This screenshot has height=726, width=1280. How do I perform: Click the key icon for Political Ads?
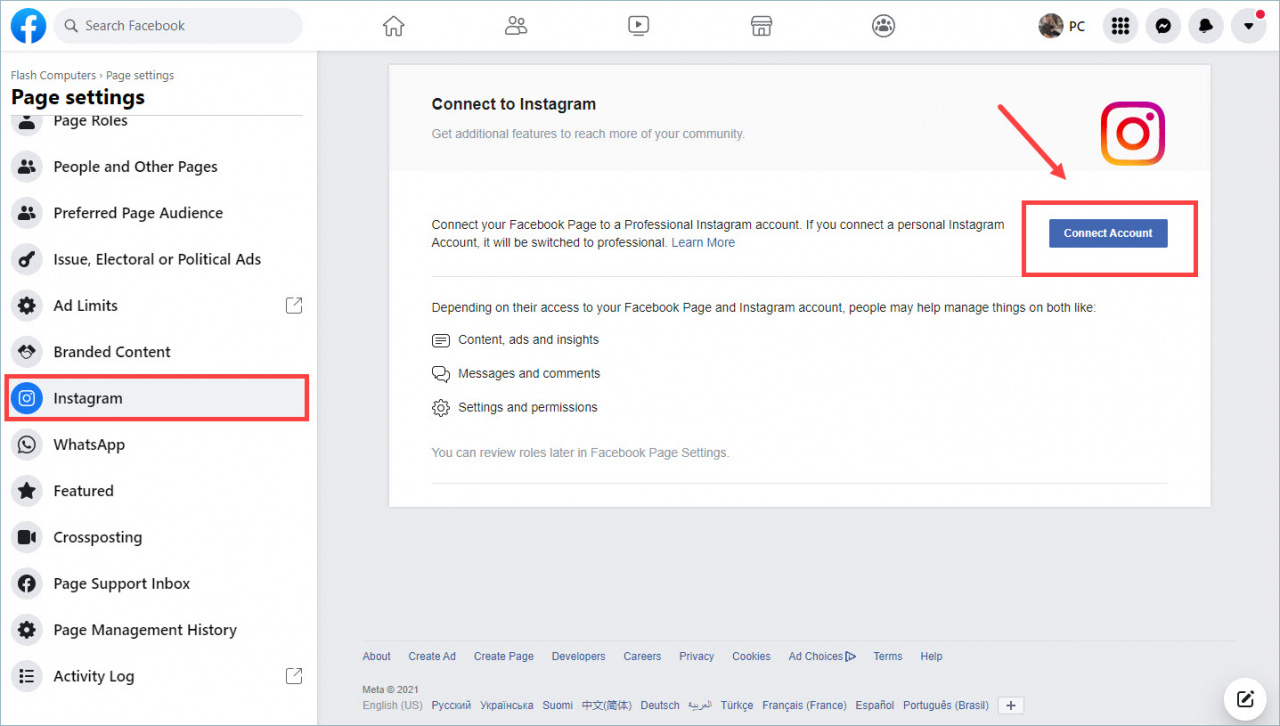(27, 259)
